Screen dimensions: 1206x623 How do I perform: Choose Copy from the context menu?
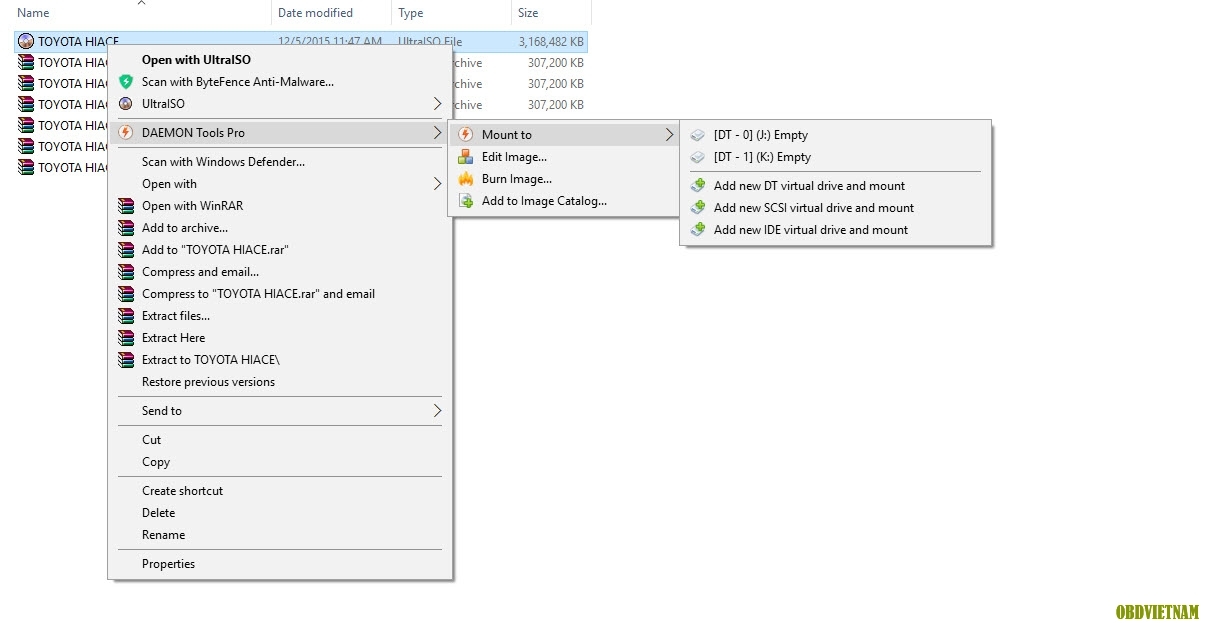click(x=280, y=462)
